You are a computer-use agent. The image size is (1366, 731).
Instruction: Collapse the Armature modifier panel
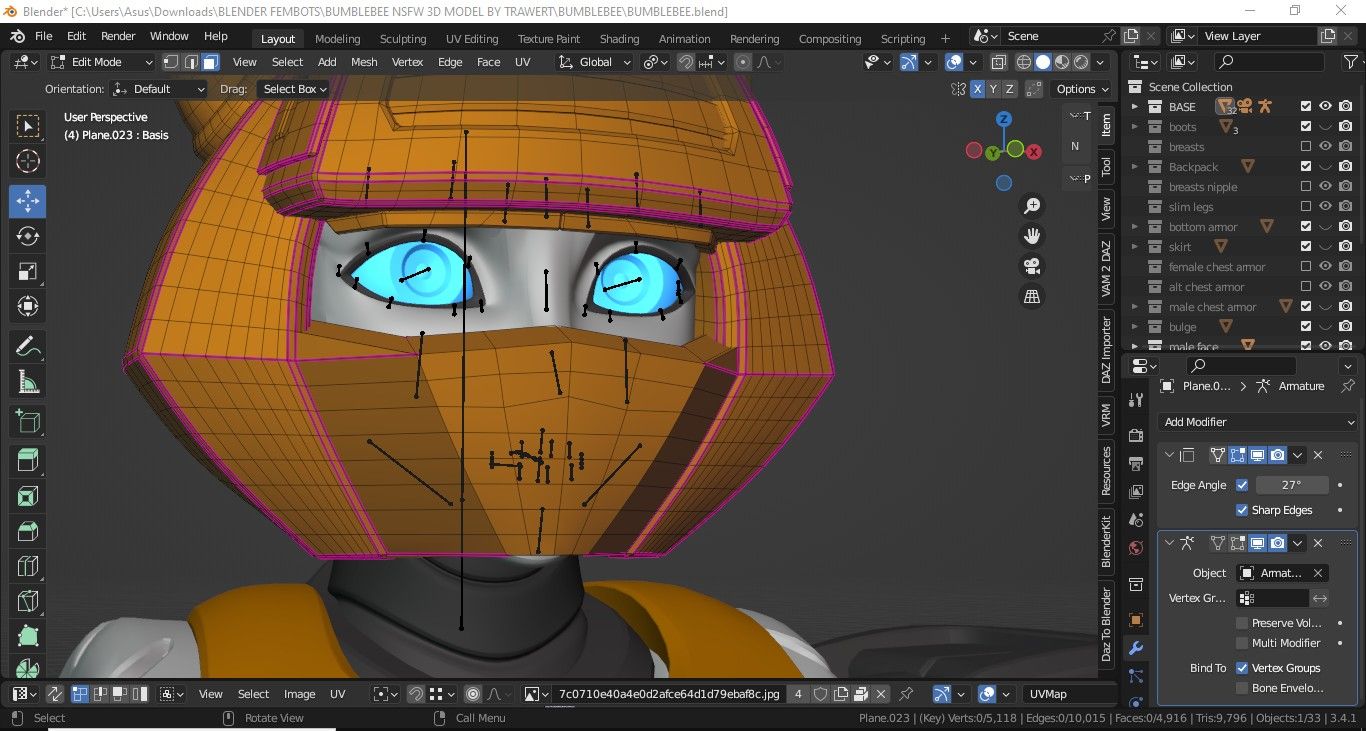click(1170, 543)
